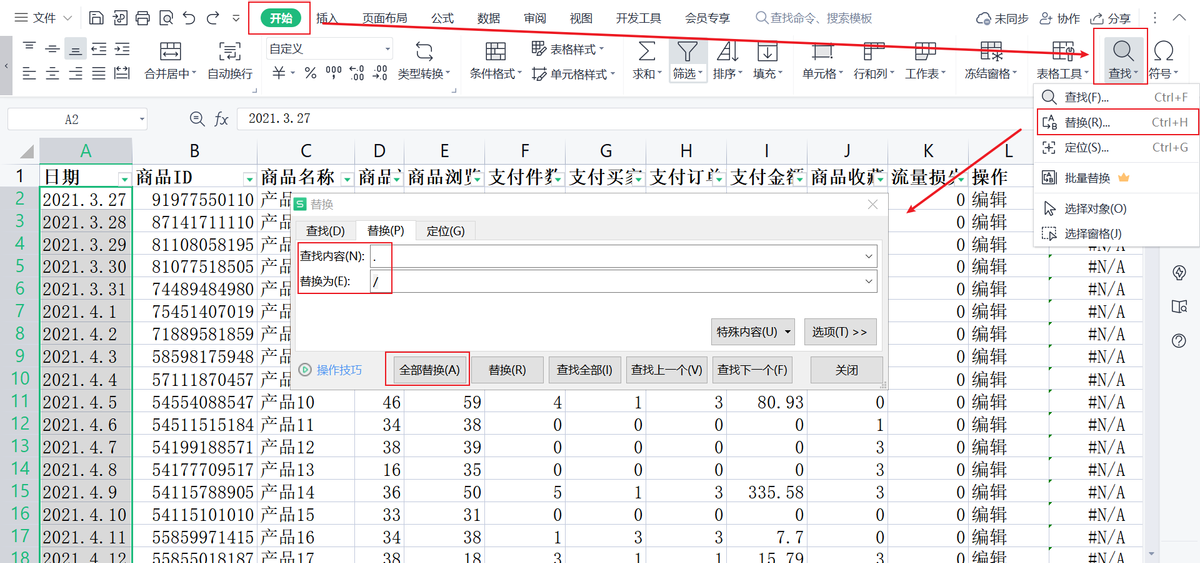
Task: Align text right
Action: coord(77,73)
